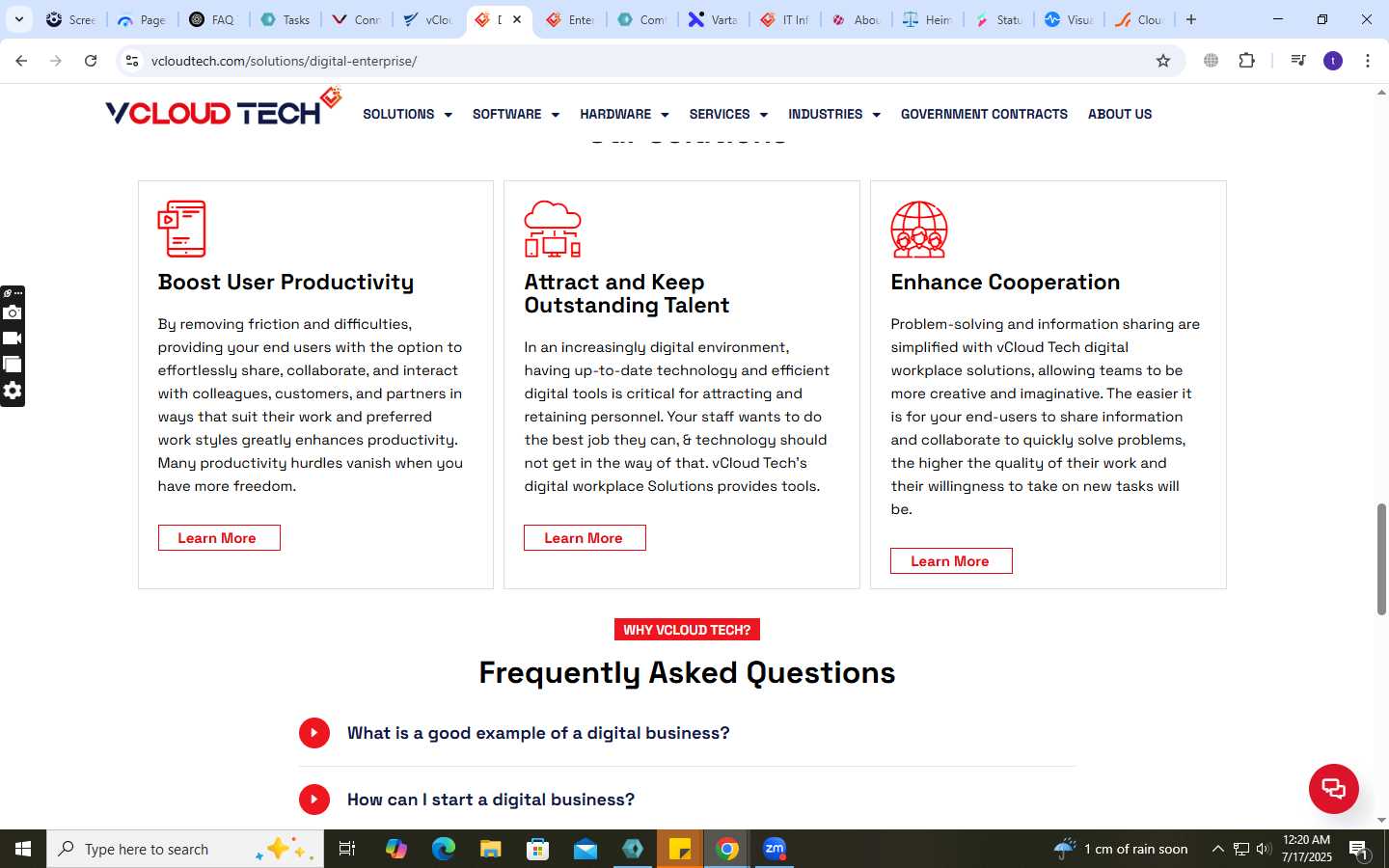Click the Attract Talent cloud devices icon

pos(553,229)
